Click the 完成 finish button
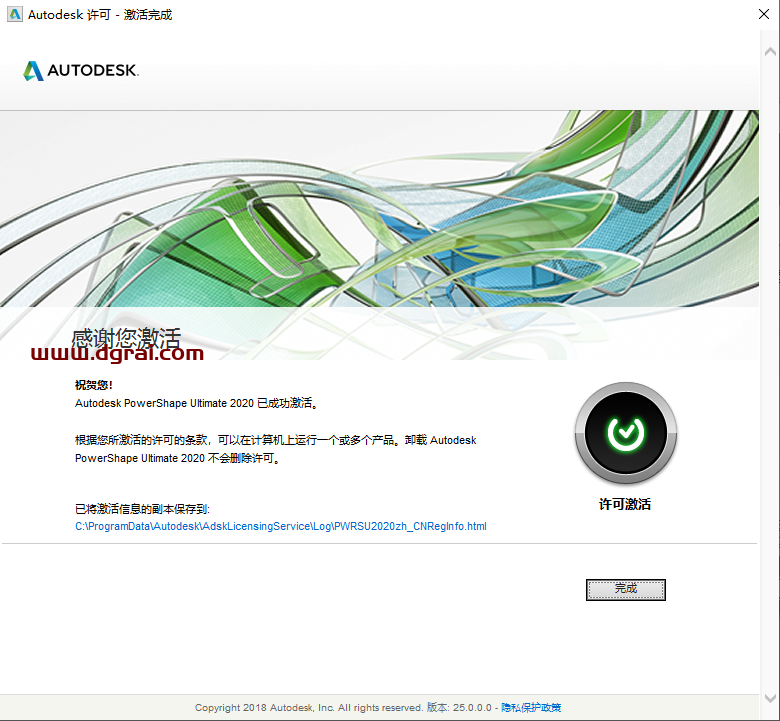Screen dimensions: 780x721 pyautogui.click(x=625, y=590)
